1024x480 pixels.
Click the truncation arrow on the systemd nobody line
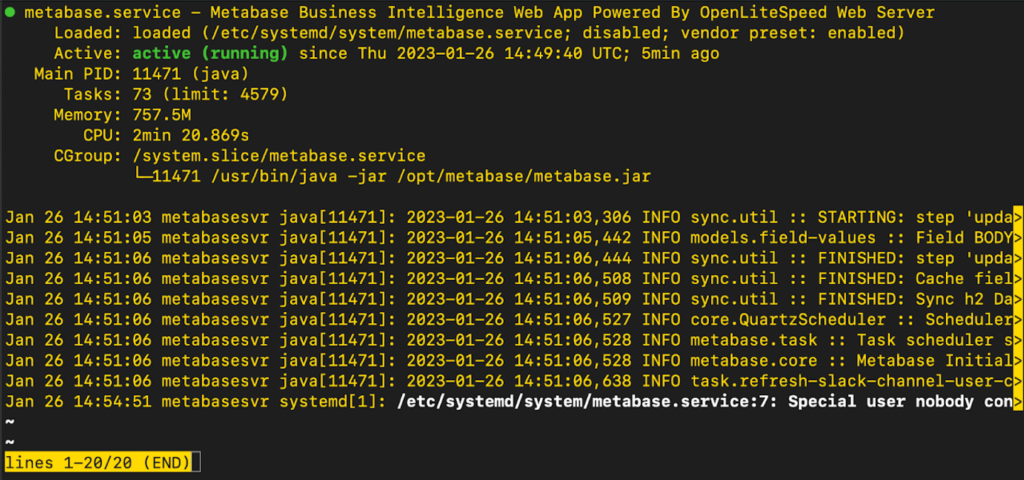tap(1018, 402)
